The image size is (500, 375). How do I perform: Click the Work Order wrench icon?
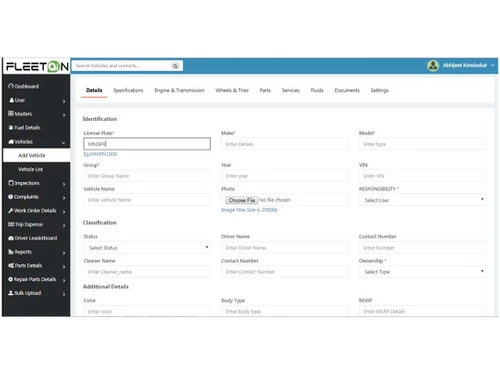pos(11,211)
